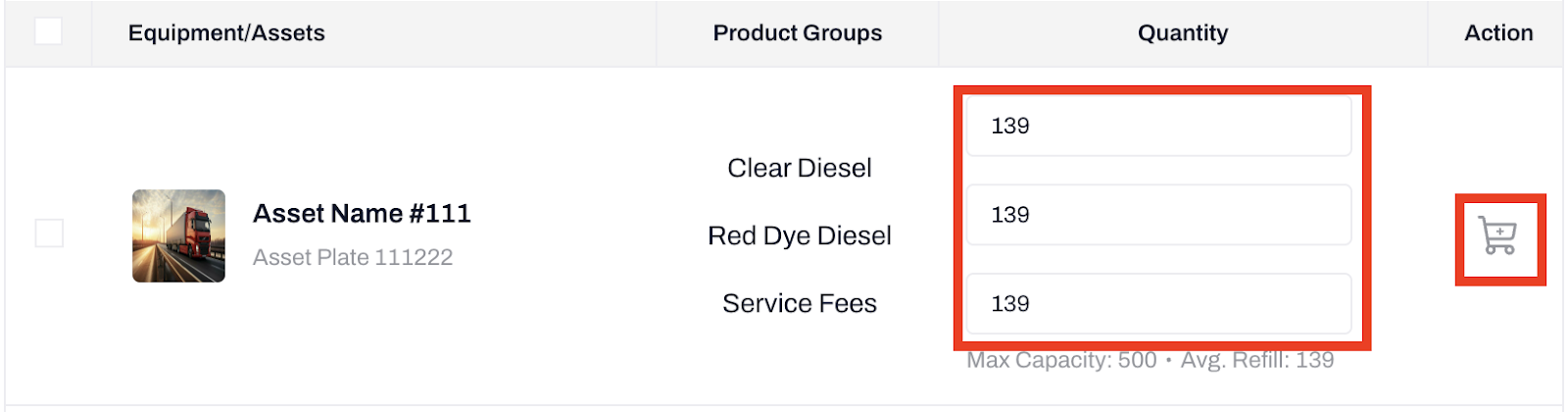
Task: Select the Service Fees label
Action: pyautogui.click(x=799, y=304)
